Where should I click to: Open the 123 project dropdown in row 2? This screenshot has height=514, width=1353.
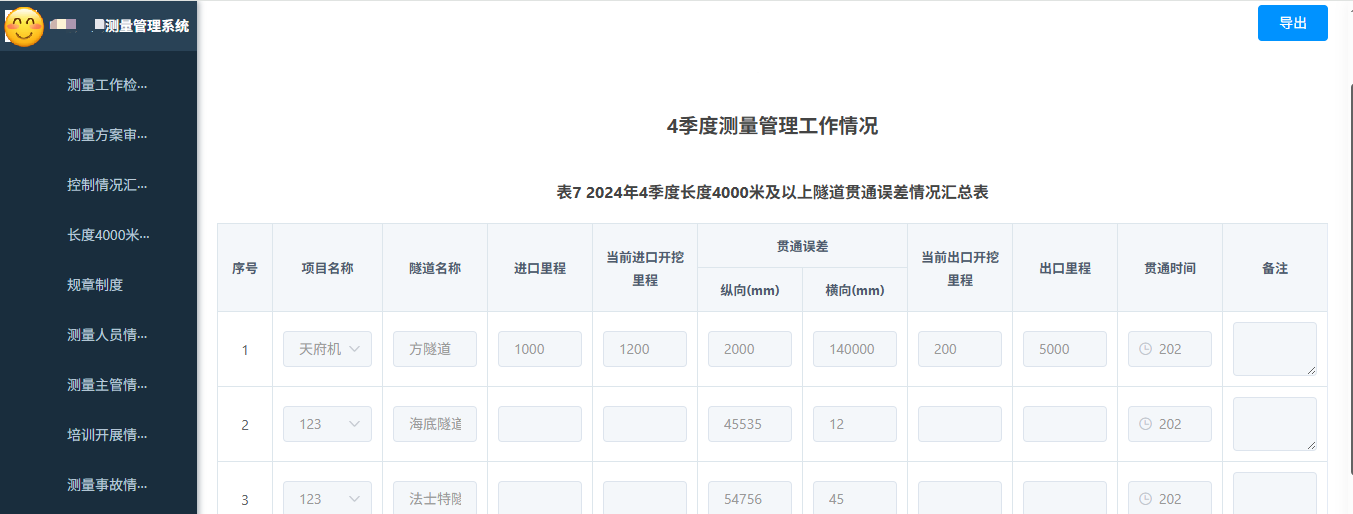point(327,424)
